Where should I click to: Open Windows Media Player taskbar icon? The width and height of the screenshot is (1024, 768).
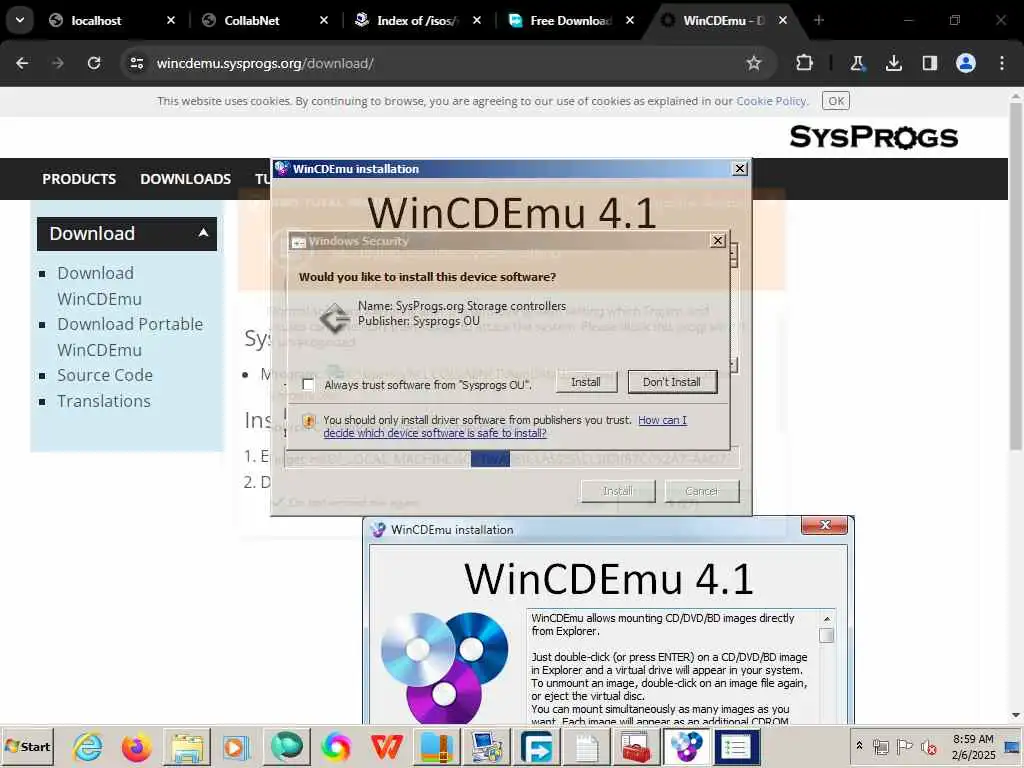(236, 747)
